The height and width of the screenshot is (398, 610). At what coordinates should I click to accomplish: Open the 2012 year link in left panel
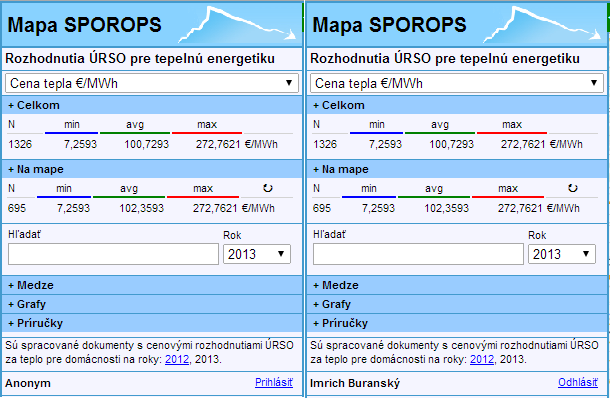pyautogui.click(x=177, y=359)
